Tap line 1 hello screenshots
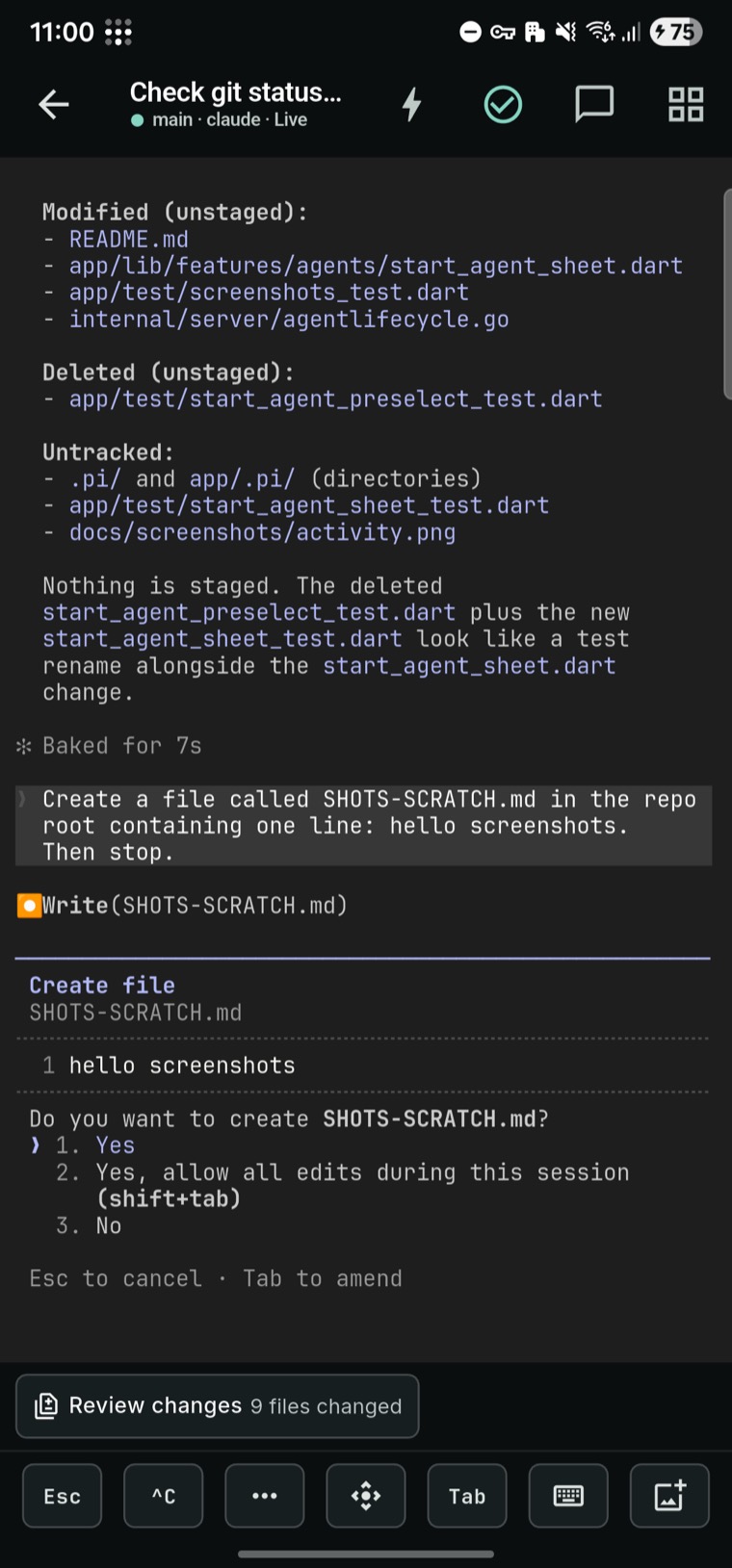The width and height of the screenshot is (732, 1568). (x=170, y=1066)
